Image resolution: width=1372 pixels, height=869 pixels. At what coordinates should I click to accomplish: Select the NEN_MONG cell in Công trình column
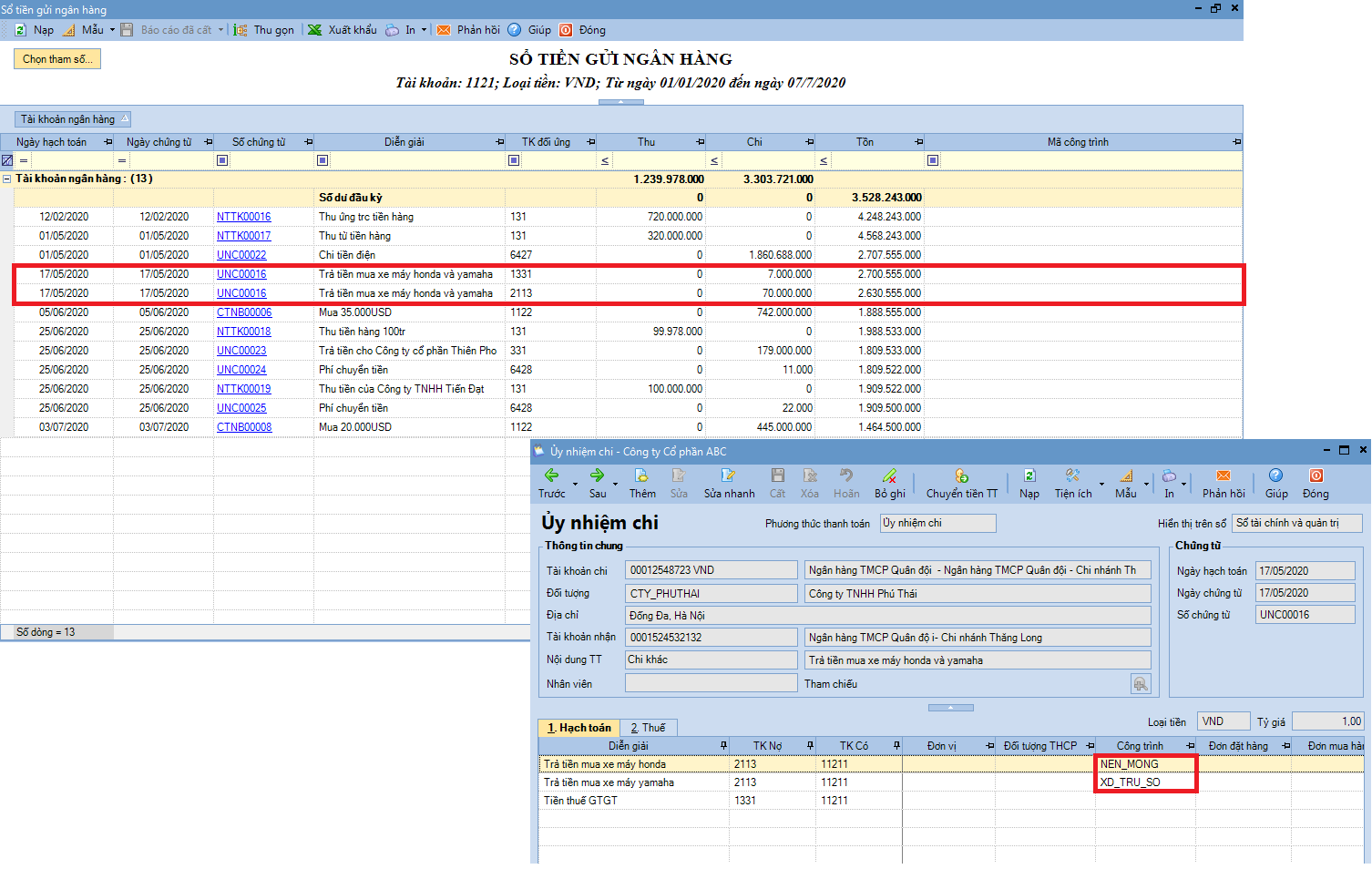(x=1145, y=764)
